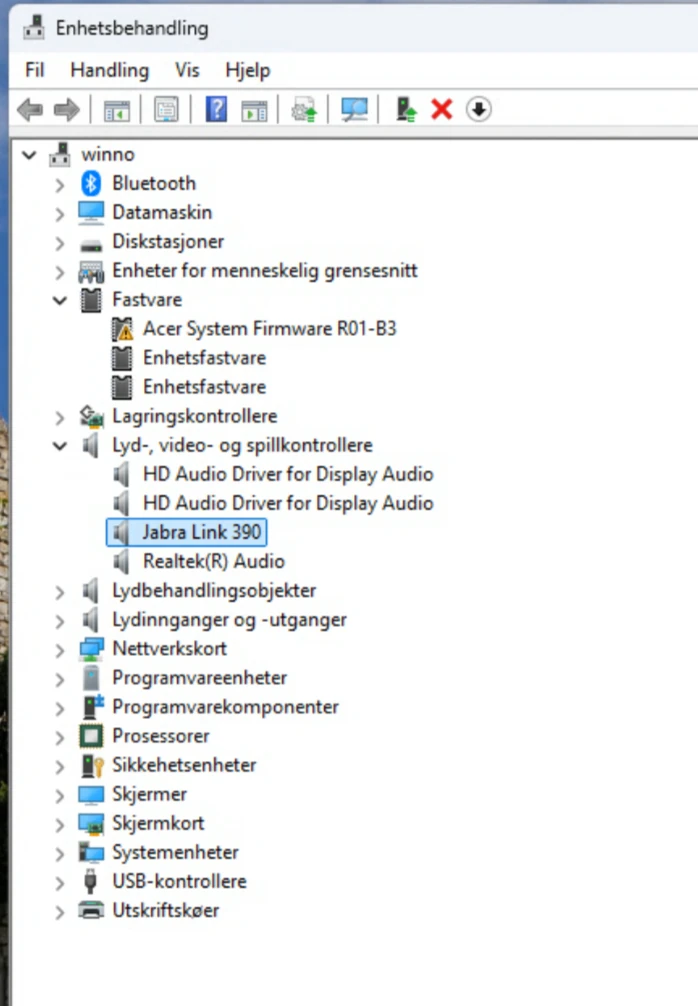
Task: Expand the Skjermer category
Action: click(60, 796)
